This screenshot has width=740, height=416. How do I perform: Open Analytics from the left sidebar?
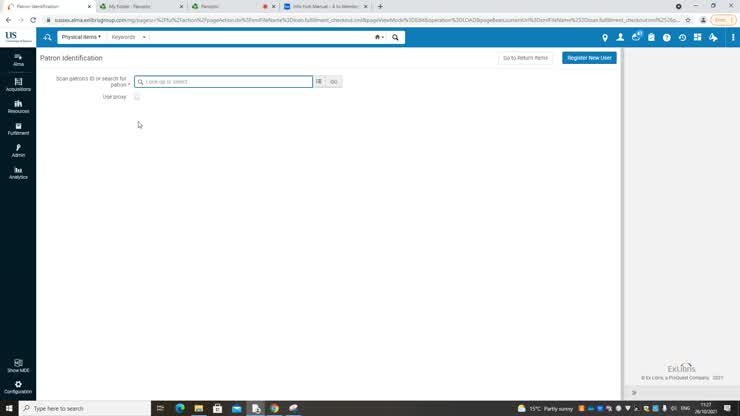click(18, 172)
